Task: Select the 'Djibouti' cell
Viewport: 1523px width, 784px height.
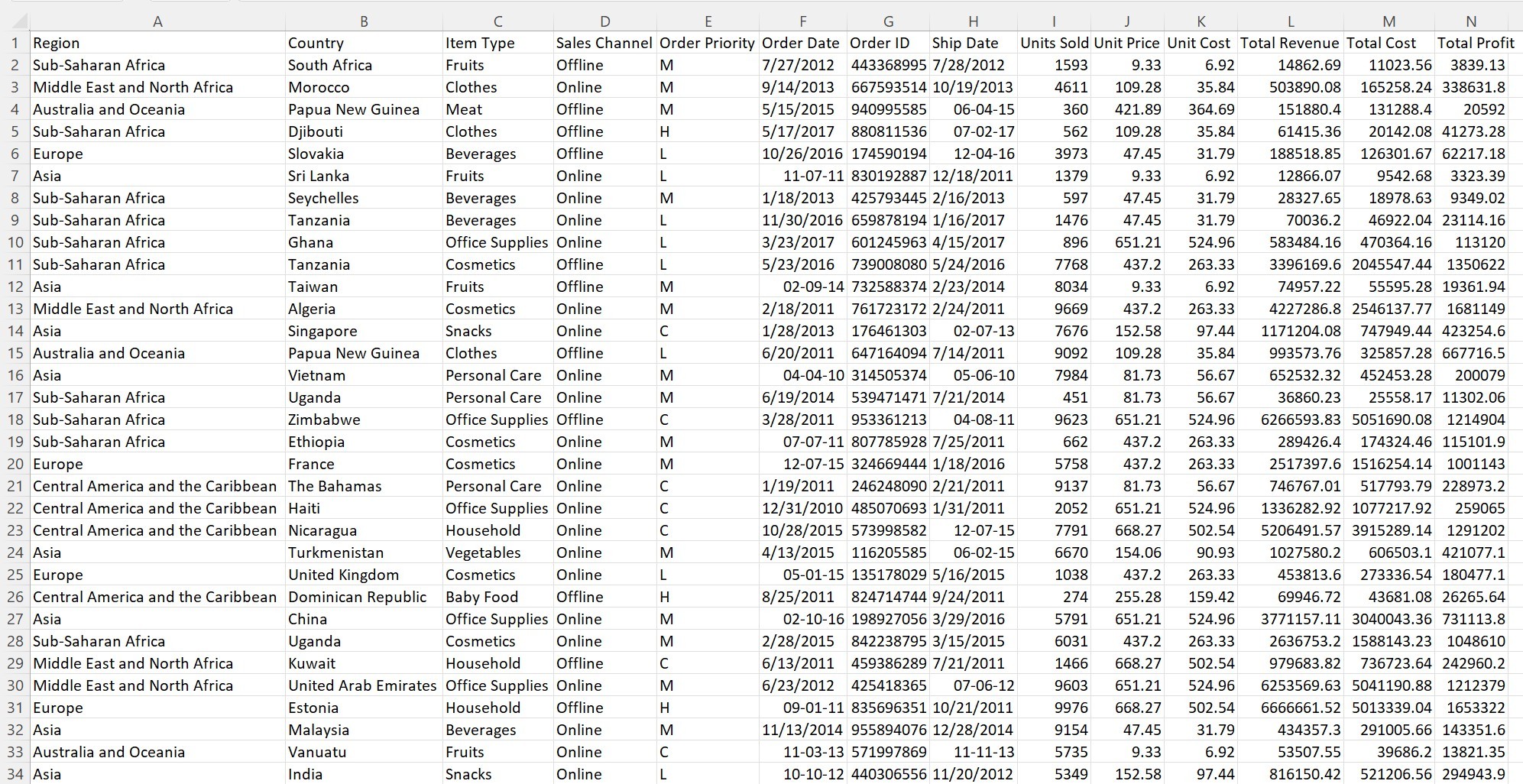Action: click(364, 131)
